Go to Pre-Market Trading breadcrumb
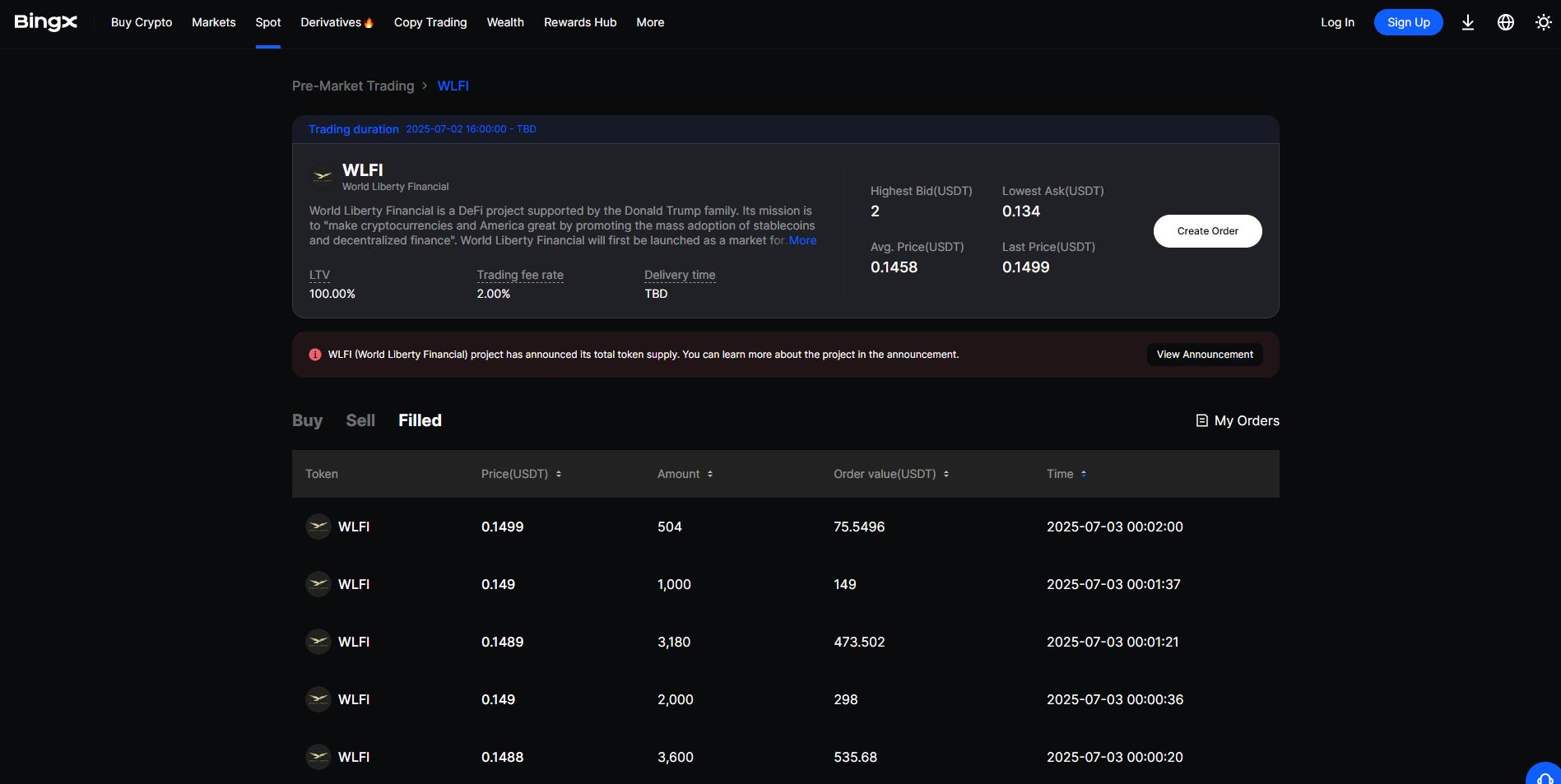1561x784 pixels. [353, 86]
